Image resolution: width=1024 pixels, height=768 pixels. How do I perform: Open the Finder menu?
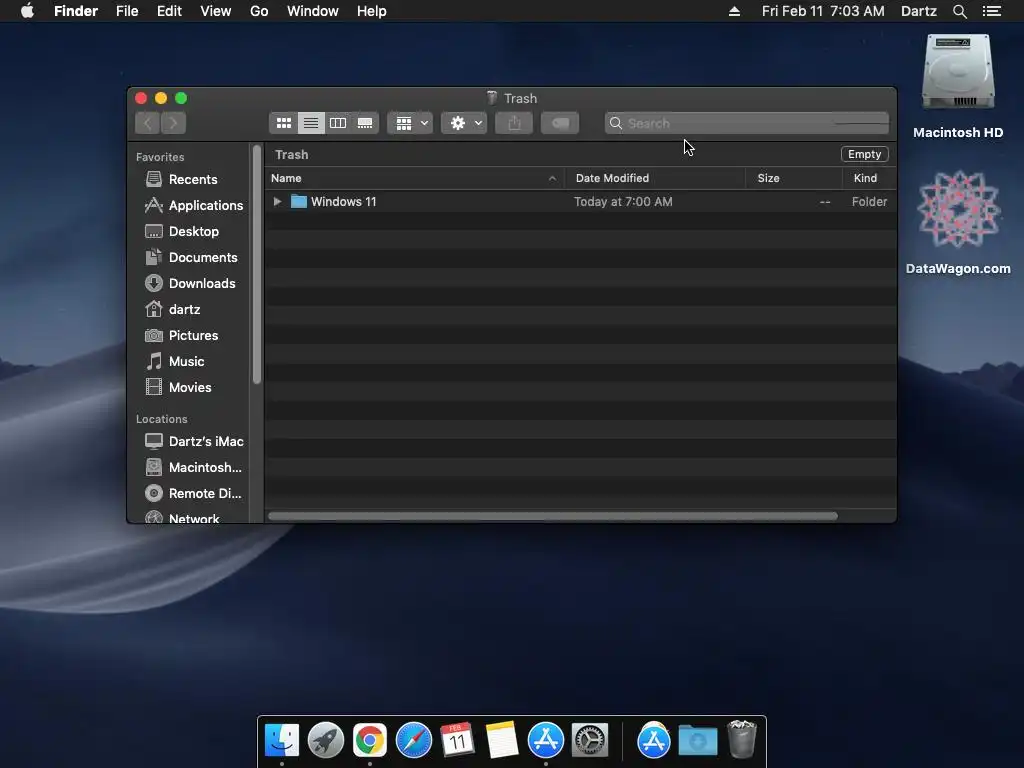pyautogui.click(x=76, y=11)
